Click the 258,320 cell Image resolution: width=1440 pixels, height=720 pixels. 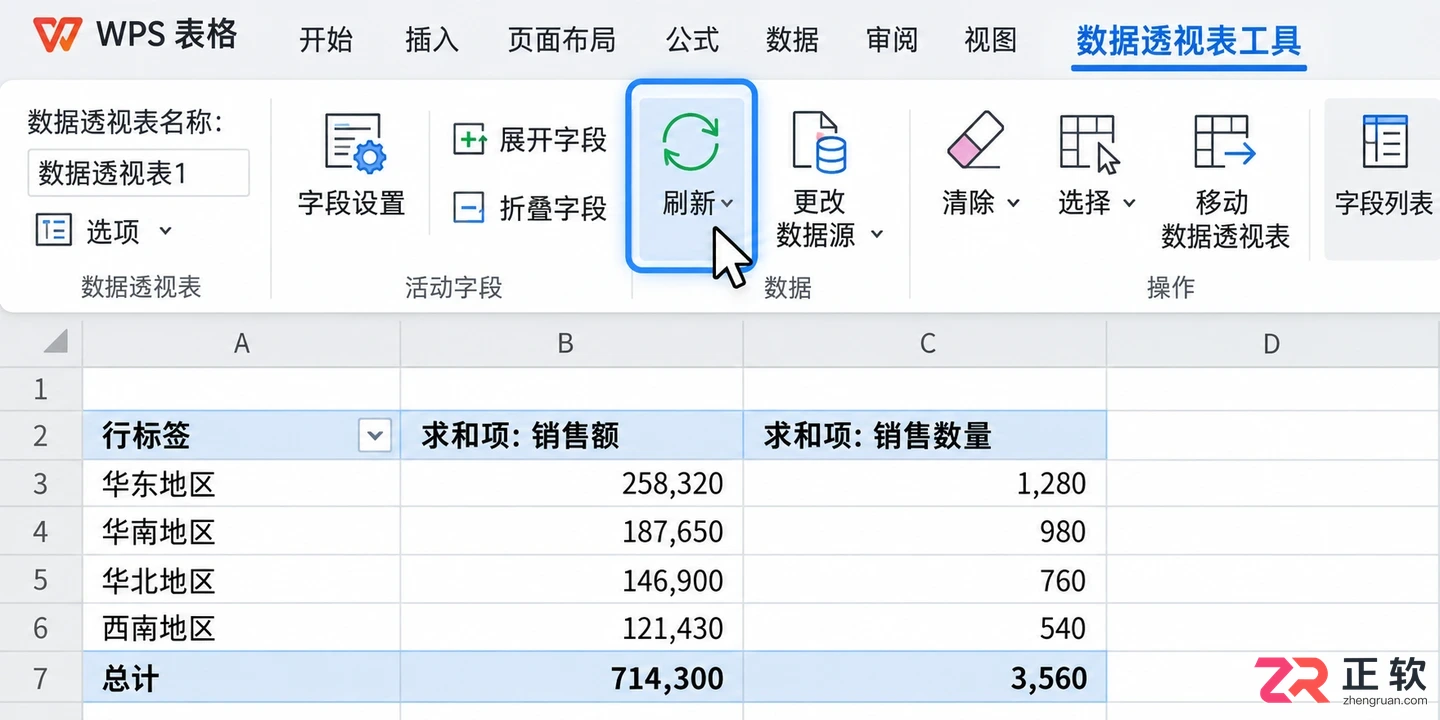[x=571, y=484]
